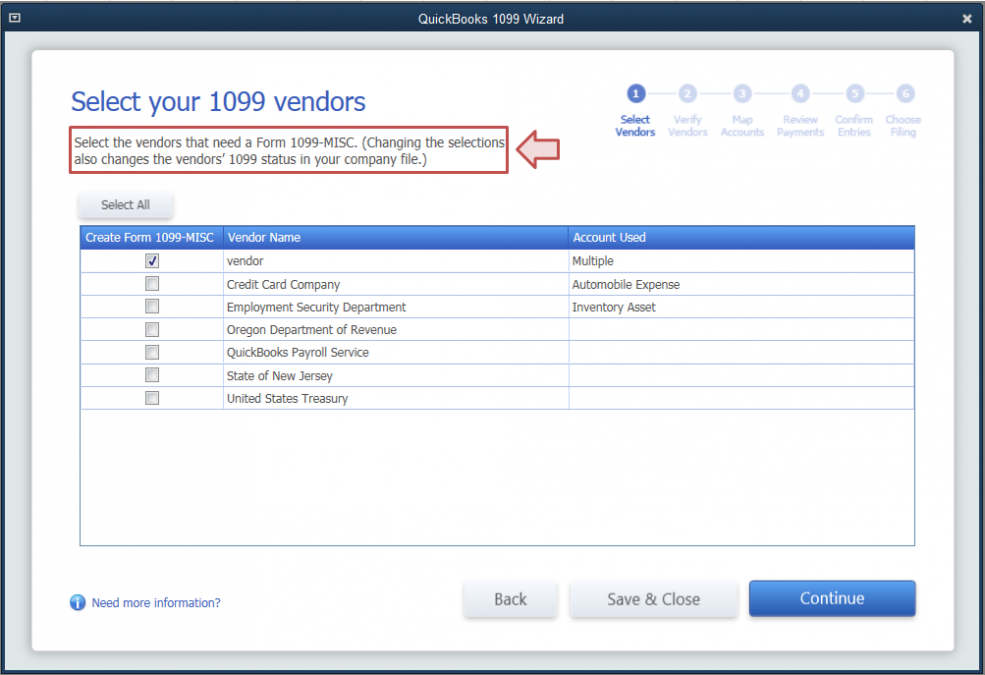Click the Continue button
The image size is (985, 675).
coord(831,599)
